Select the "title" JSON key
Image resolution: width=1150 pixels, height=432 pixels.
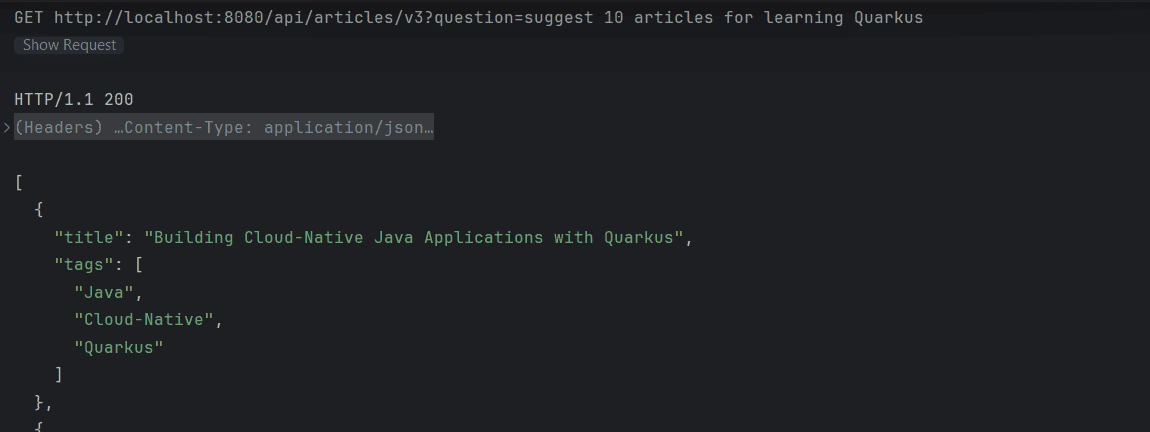click(84, 238)
